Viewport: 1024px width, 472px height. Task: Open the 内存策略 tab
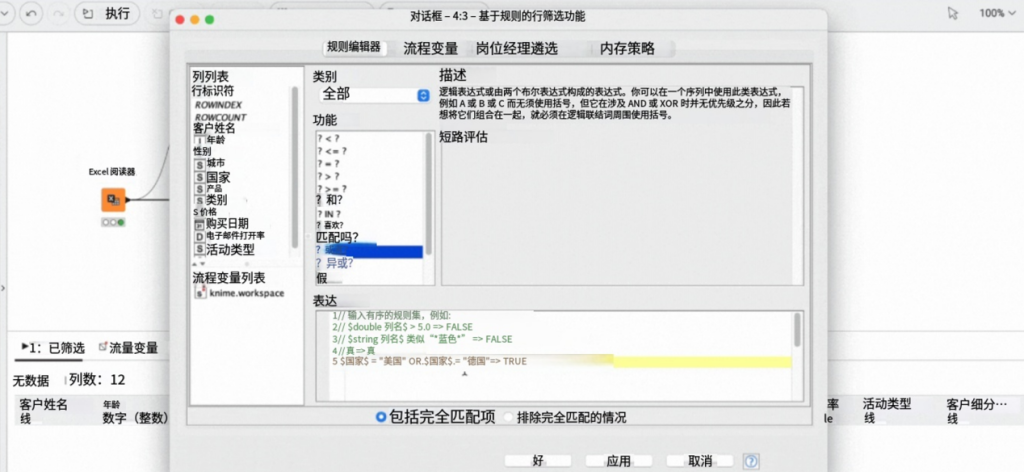[x=627, y=48]
